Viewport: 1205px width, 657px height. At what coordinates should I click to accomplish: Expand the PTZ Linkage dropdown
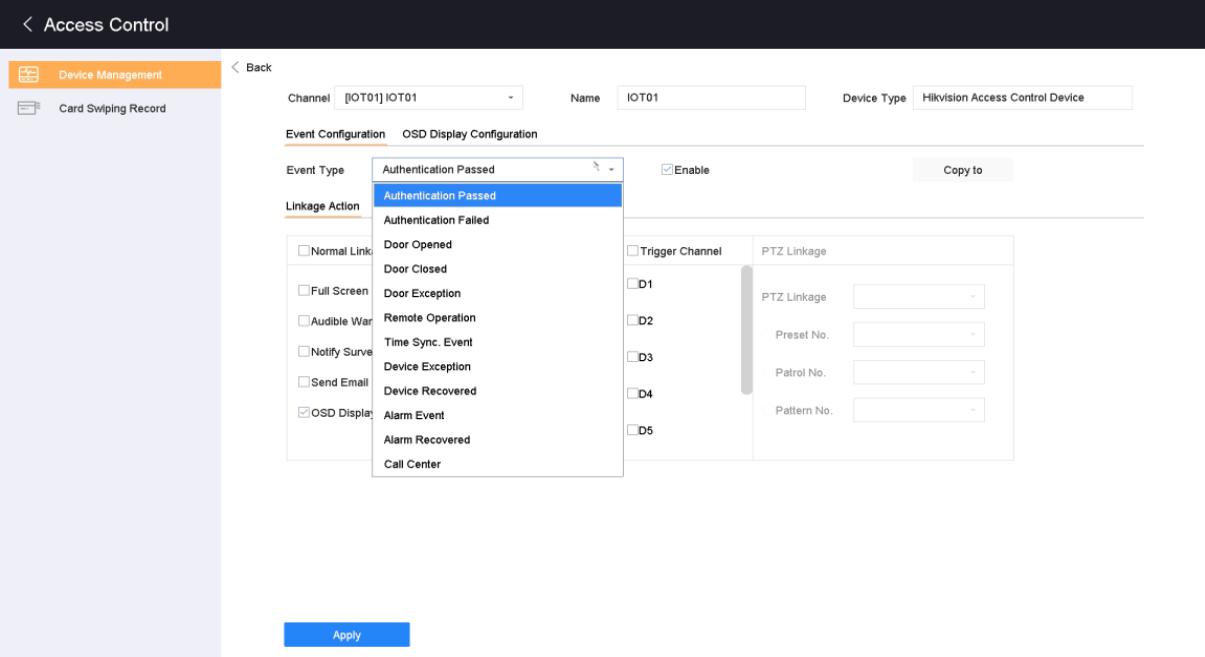(x=918, y=296)
